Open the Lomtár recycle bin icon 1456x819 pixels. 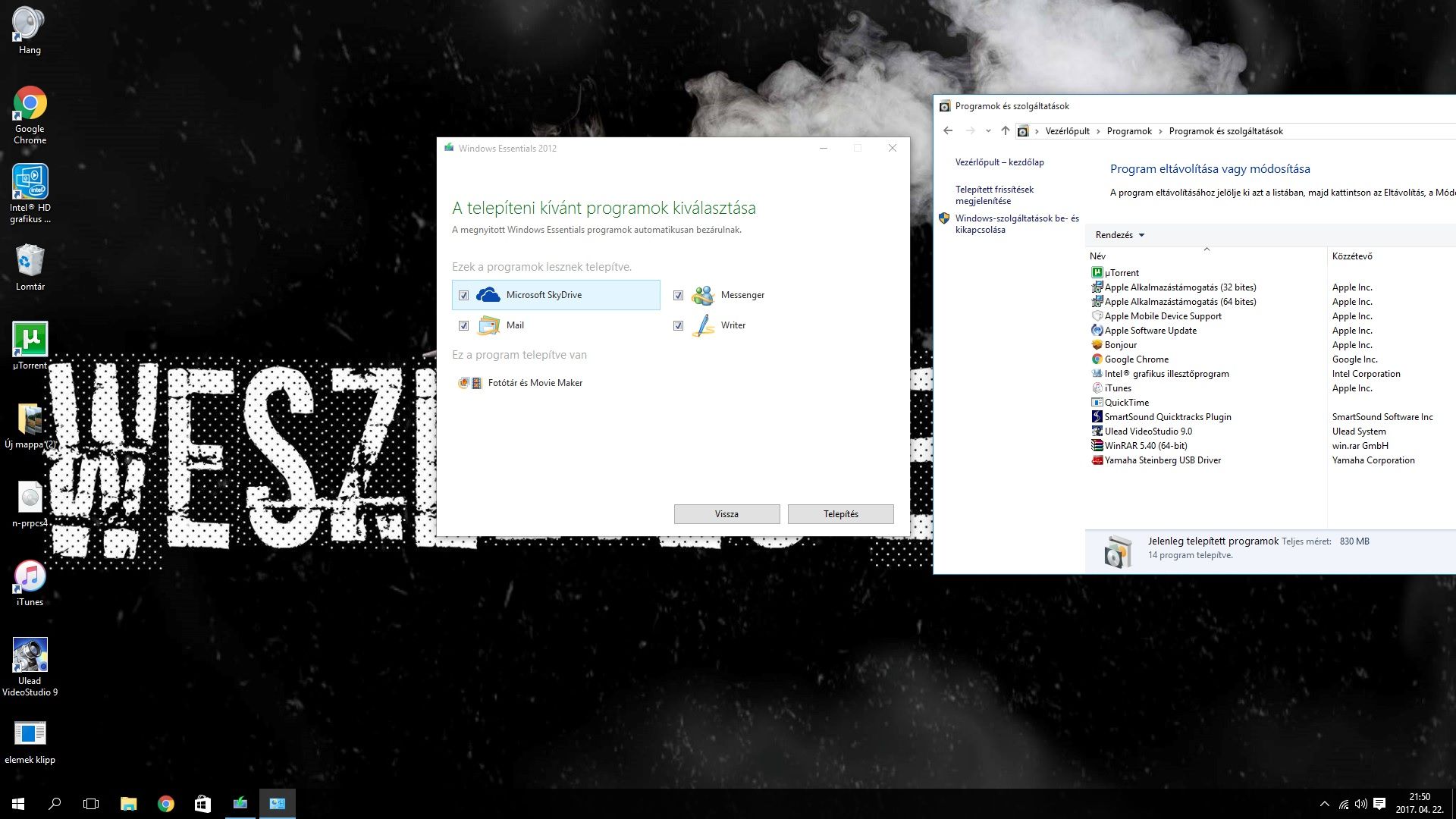[x=30, y=268]
